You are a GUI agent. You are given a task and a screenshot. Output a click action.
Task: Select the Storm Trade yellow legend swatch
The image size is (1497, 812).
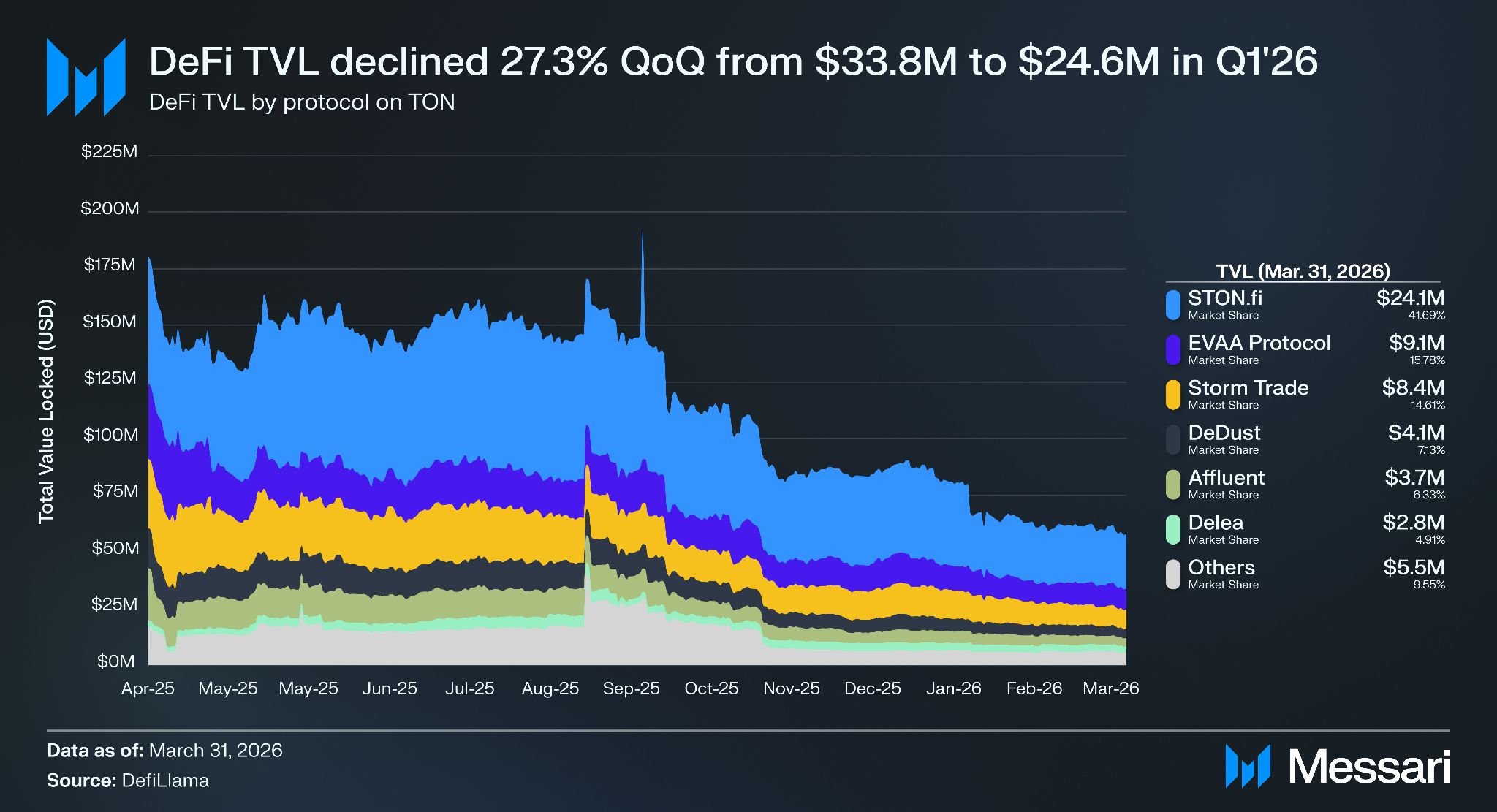(x=1172, y=395)
